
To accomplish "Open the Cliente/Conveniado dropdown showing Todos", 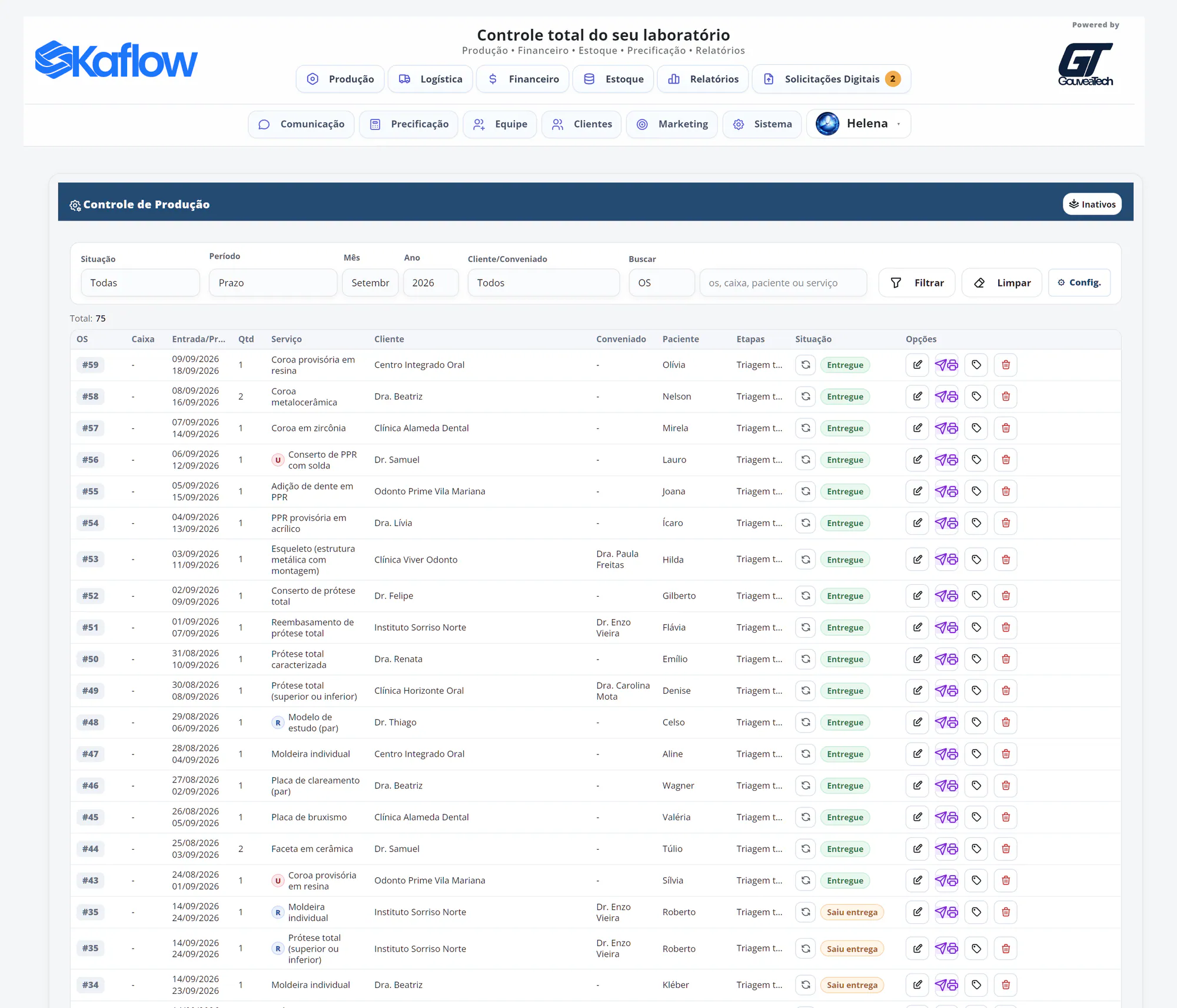I will (543, 283).
